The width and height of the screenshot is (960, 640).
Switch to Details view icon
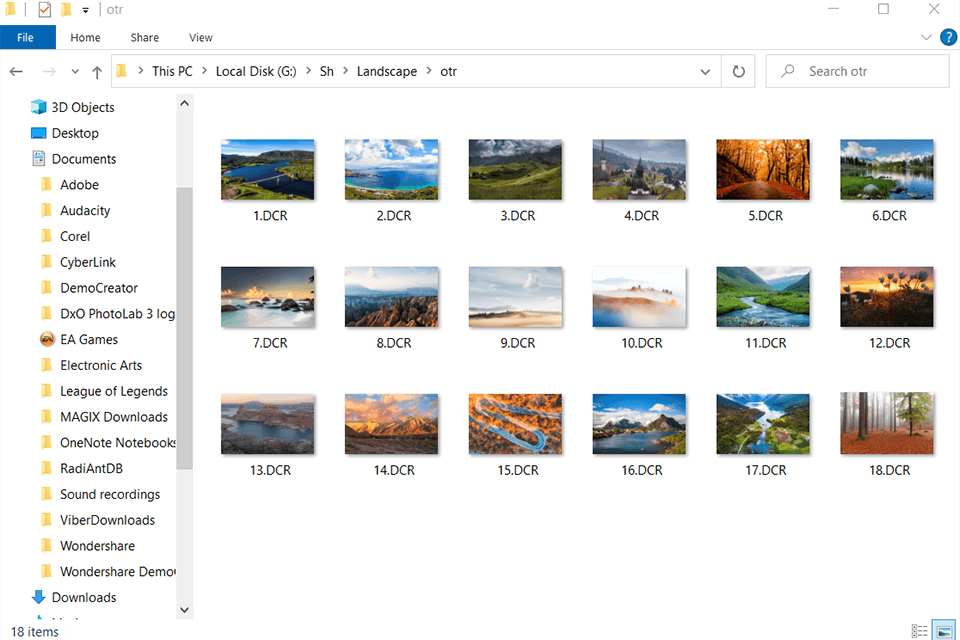tap(919, 631)
